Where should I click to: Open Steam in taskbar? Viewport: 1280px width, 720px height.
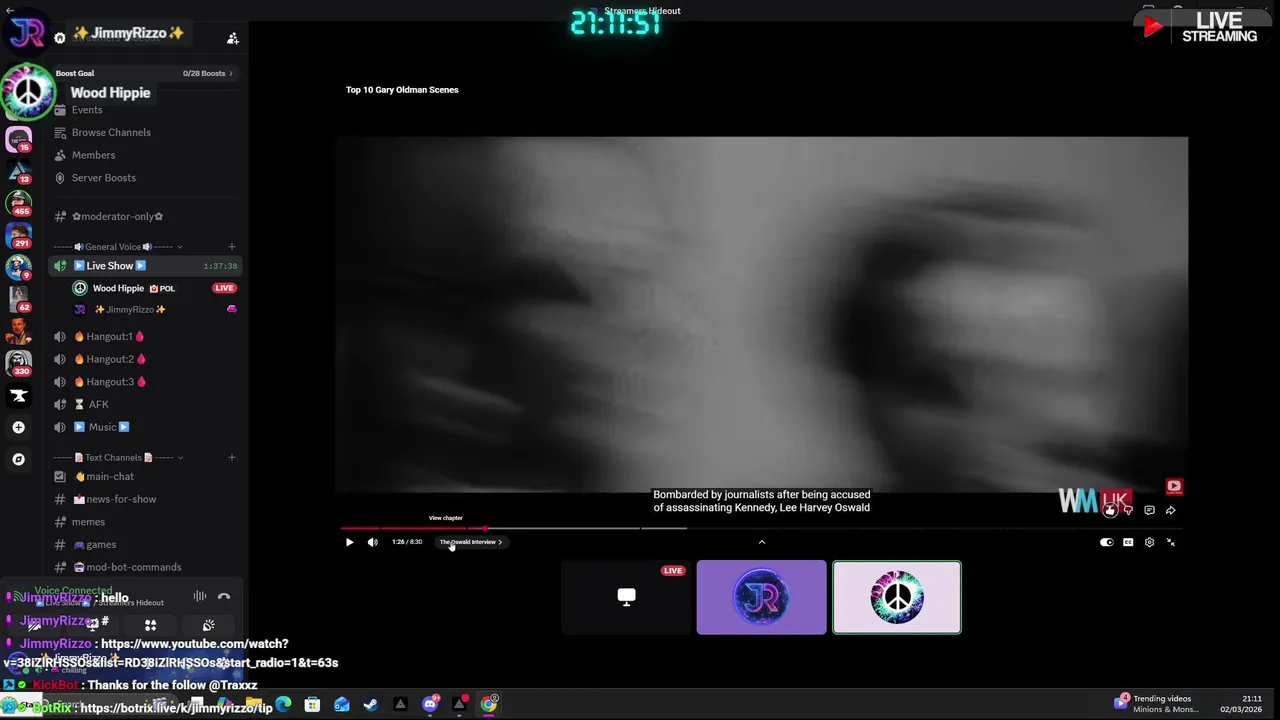pos(371,704)
